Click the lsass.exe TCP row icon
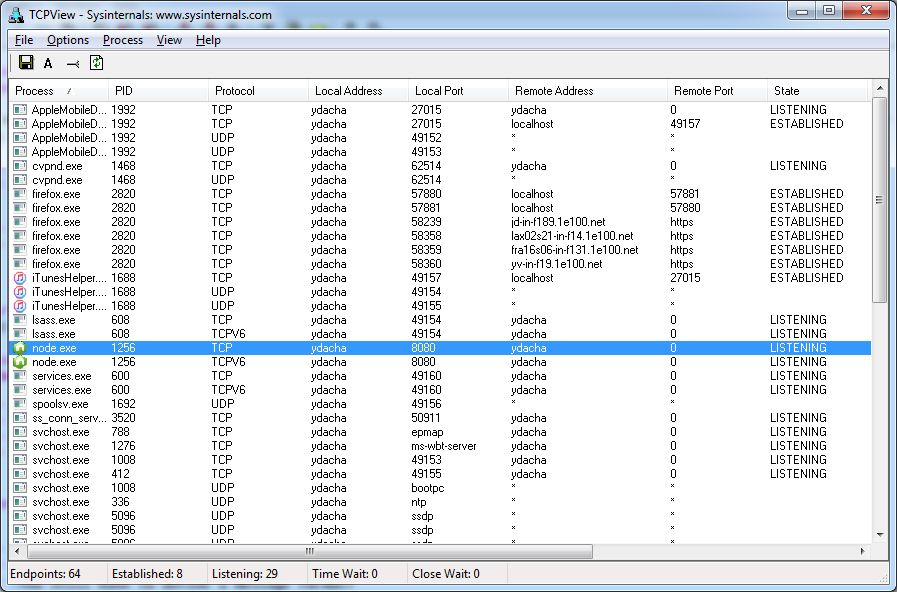The height and width of the screenshot is (592, 897). point(20,320)
